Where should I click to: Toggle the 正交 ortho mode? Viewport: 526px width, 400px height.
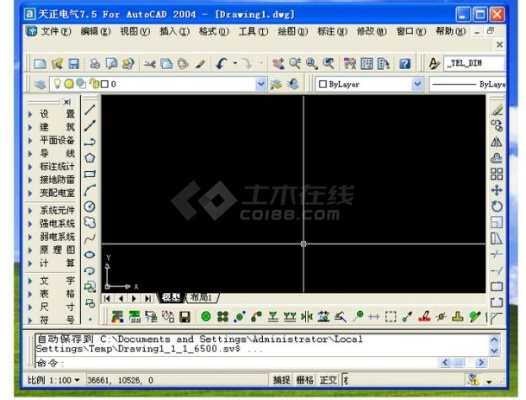(328, 380)
